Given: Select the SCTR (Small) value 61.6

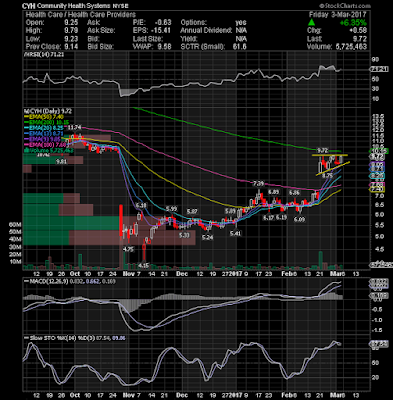Looking at the screenshot, I should pyautogui.click(x=240, y=46).
